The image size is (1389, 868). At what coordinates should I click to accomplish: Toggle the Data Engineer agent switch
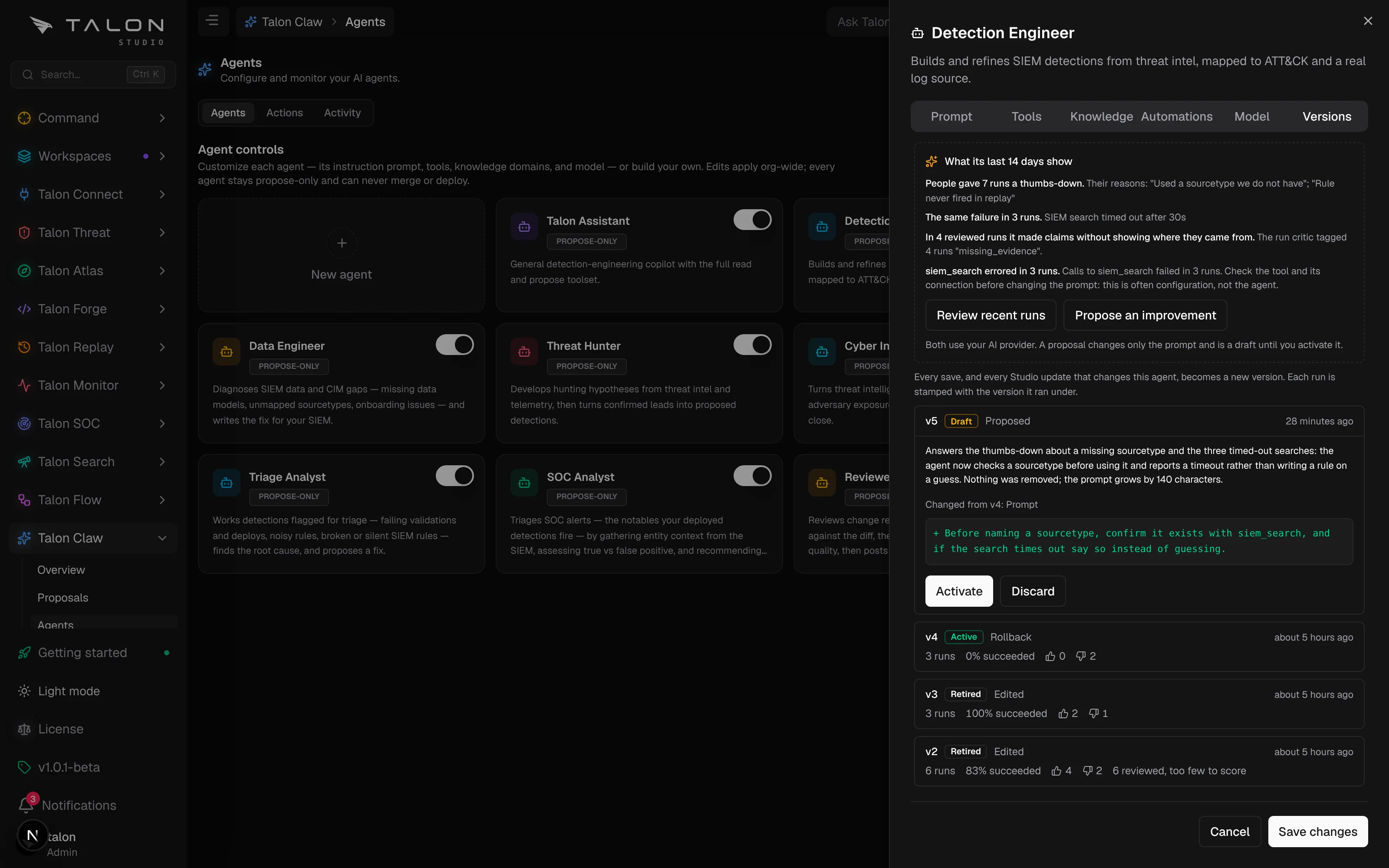[454, 345]
